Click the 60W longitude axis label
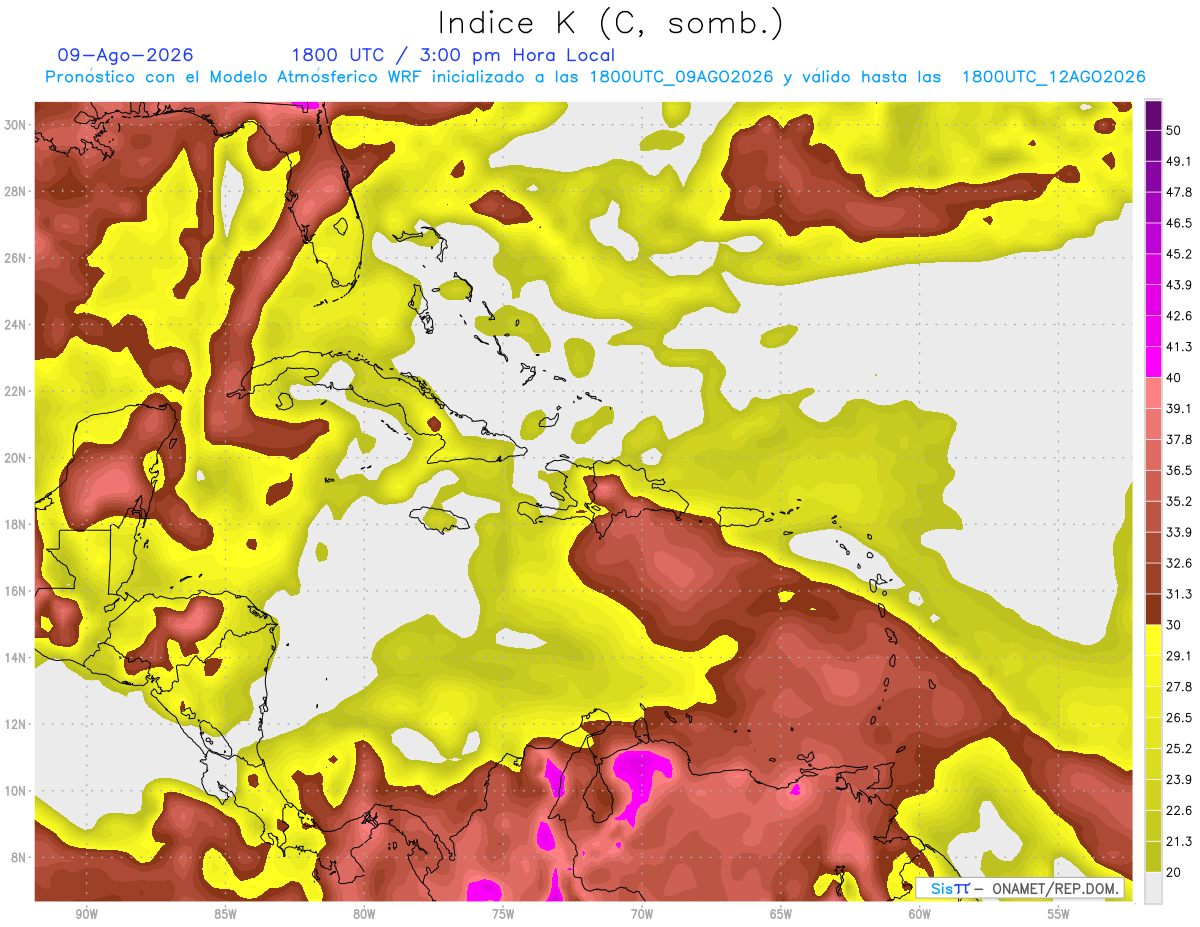 (x=920, y=915)
